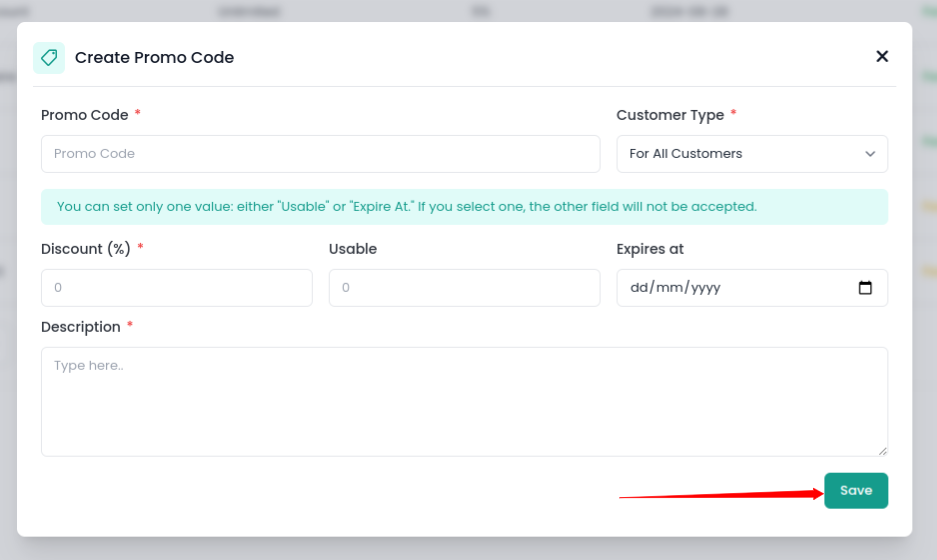Click the Usable number field

[x=464, y=288]
